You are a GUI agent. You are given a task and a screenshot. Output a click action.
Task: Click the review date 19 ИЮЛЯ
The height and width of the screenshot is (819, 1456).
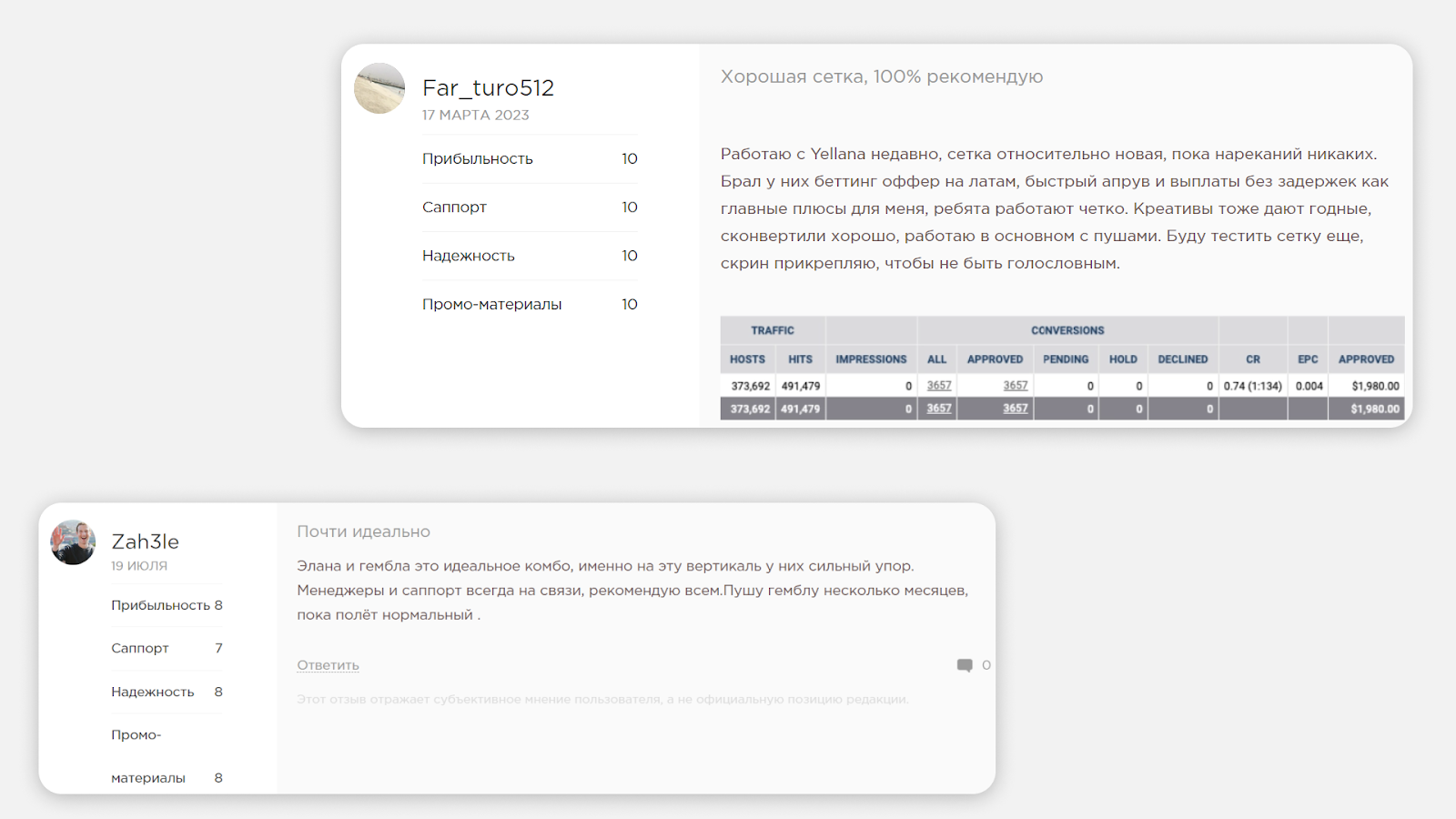point(139,565)
